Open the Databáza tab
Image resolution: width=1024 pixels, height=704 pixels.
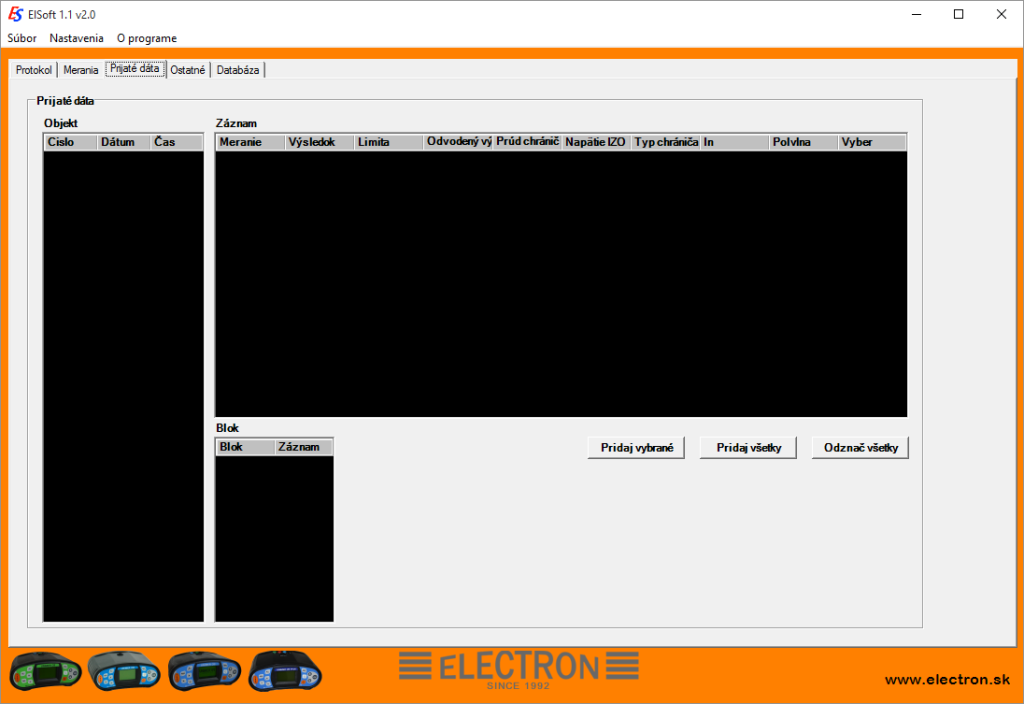pyautogui.click(x=238, y=69)
